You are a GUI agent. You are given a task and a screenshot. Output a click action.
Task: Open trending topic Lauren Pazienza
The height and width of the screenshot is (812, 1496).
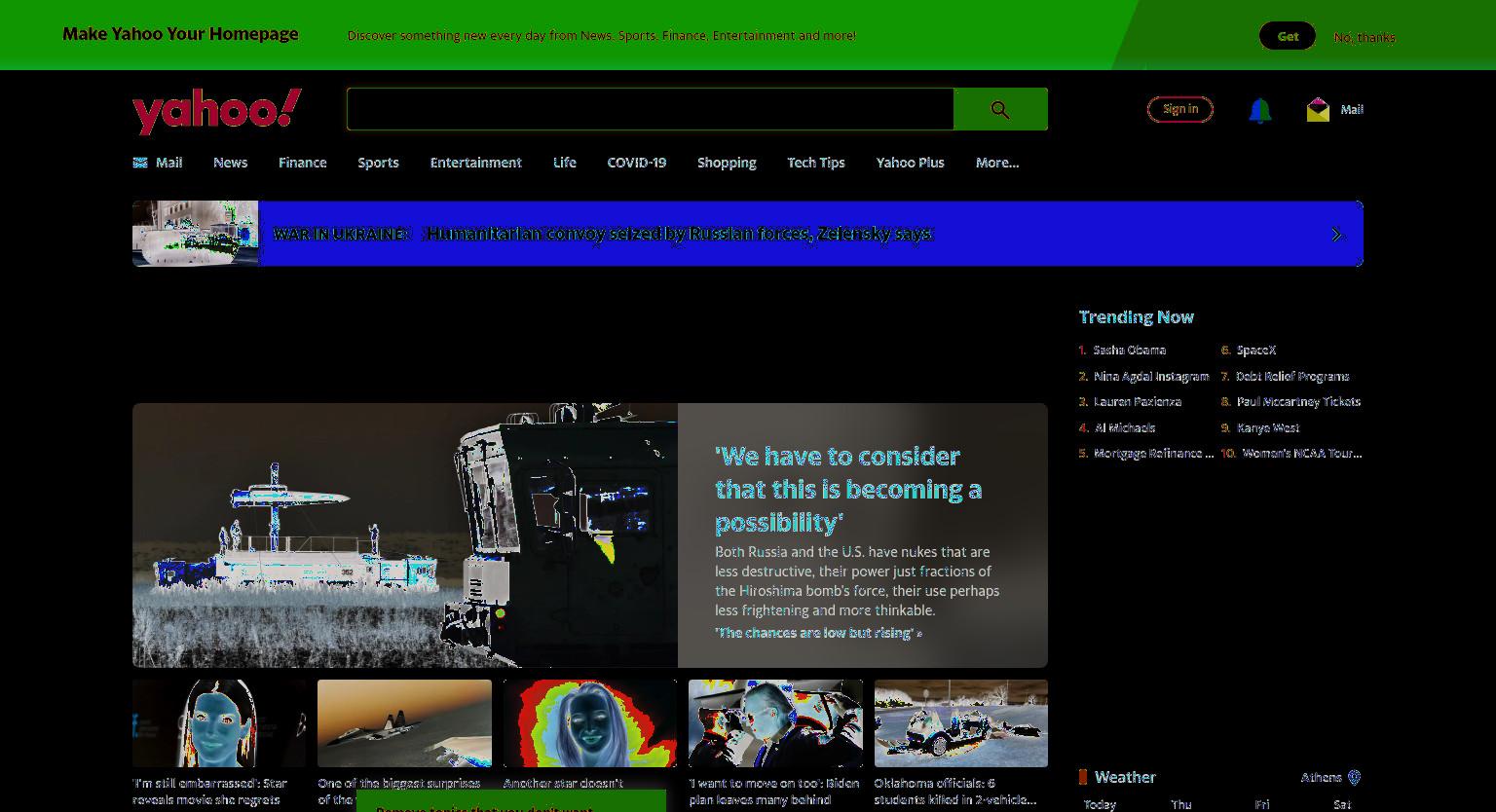click(1138, 402)
